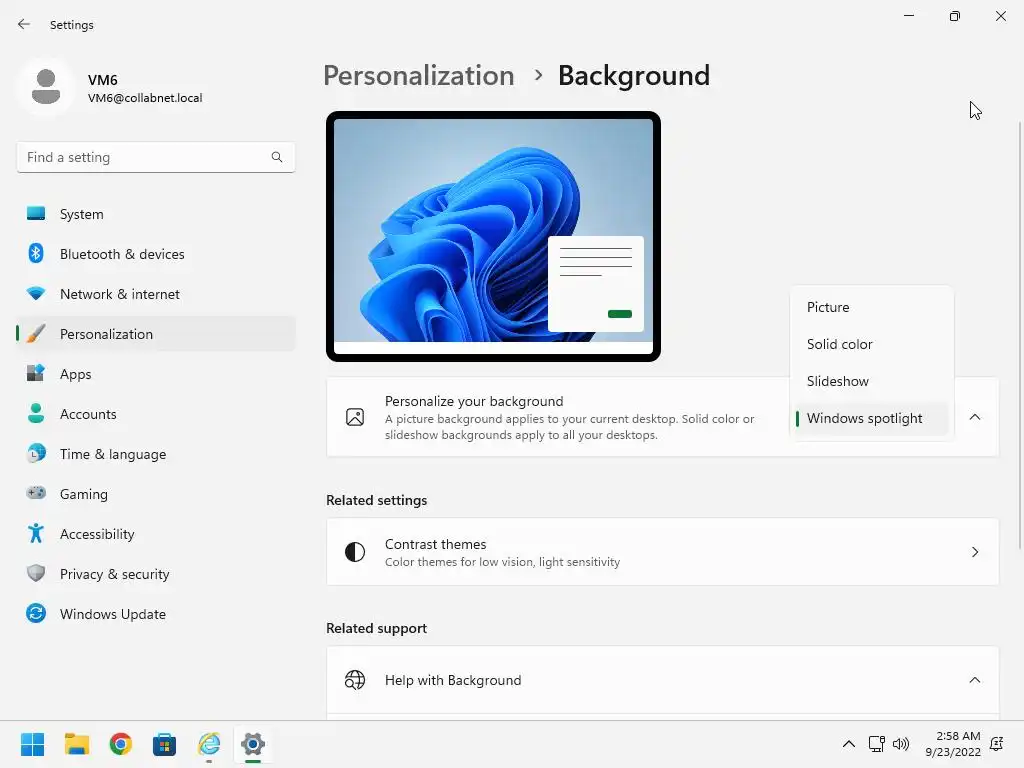
Task: Click the accessibility figure icon in the sidebar
Action: point(36,534)
